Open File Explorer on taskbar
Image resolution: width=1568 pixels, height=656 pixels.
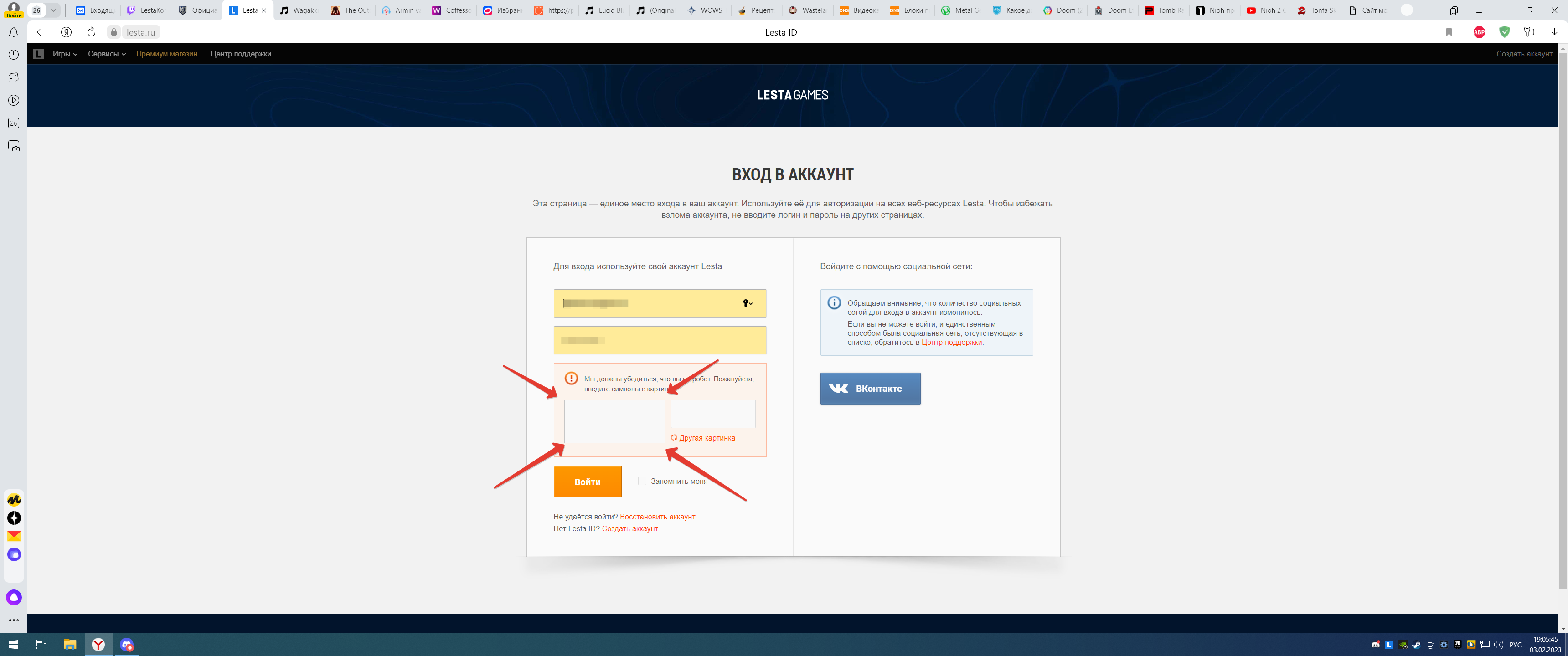[69, 645]
